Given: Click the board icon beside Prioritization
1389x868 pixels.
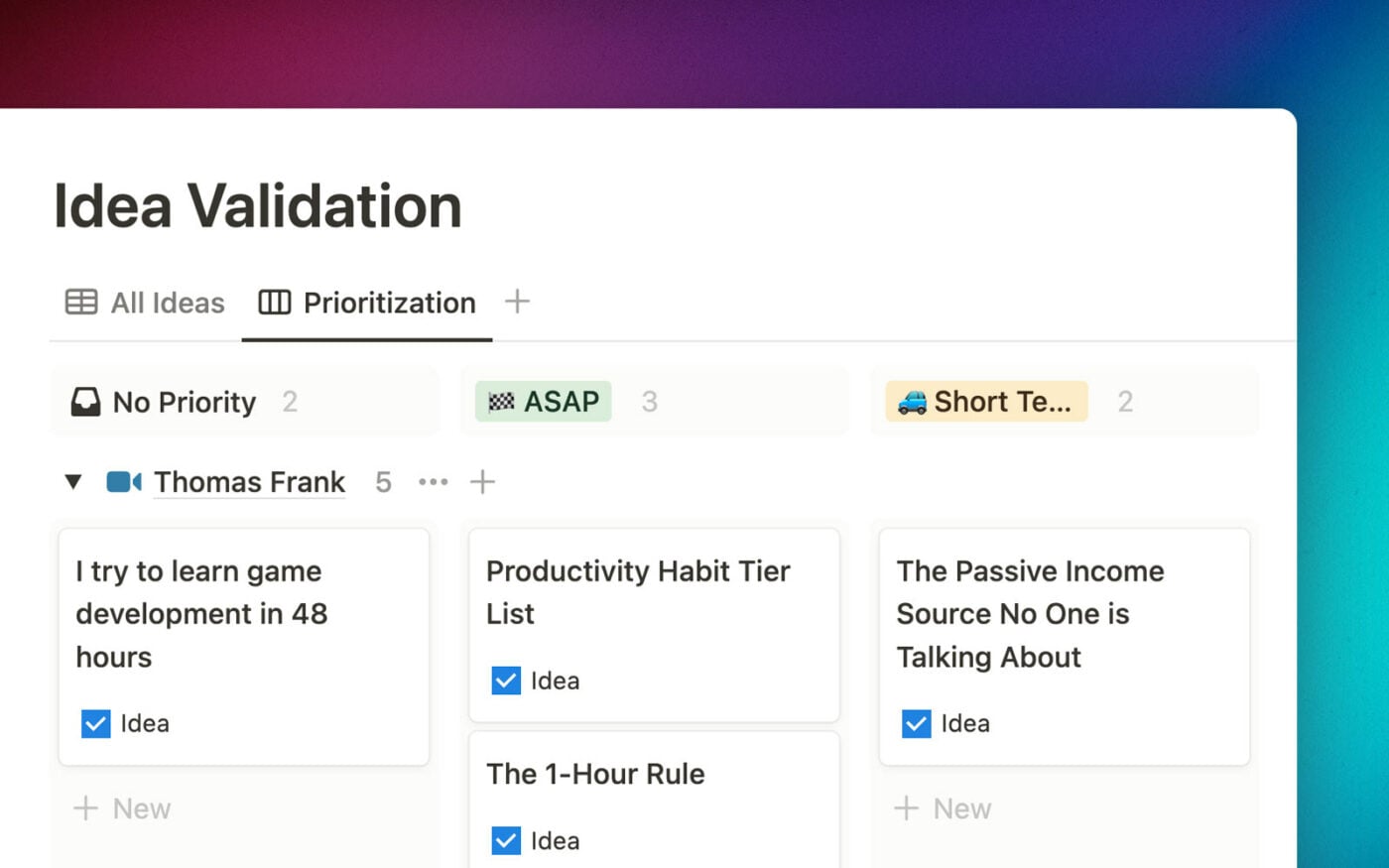Looking at the screenshot, I should [x=274, y=303].
